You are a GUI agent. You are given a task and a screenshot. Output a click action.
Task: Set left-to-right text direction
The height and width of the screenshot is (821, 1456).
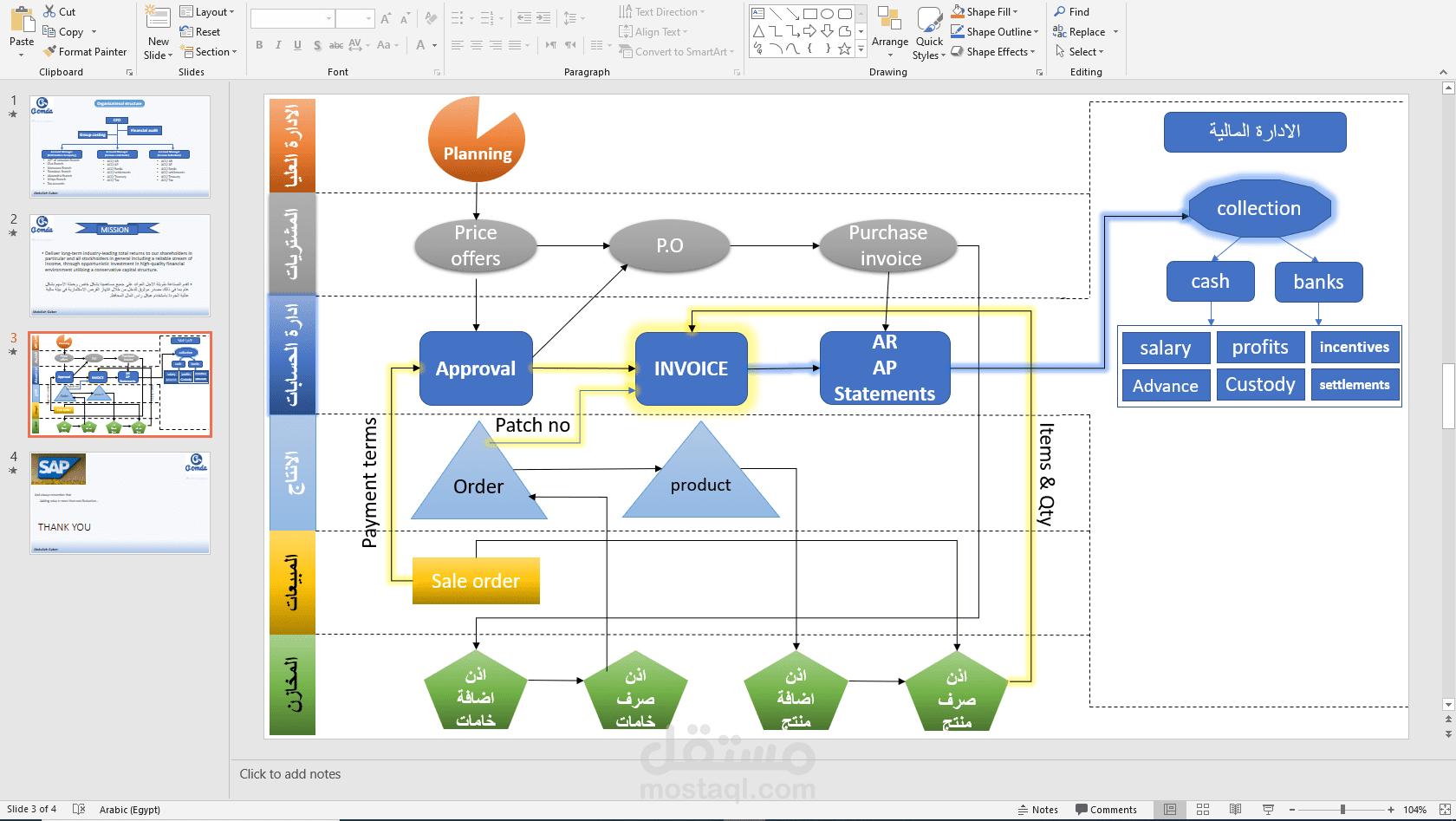pyautogui.click(x=551, y=45)
